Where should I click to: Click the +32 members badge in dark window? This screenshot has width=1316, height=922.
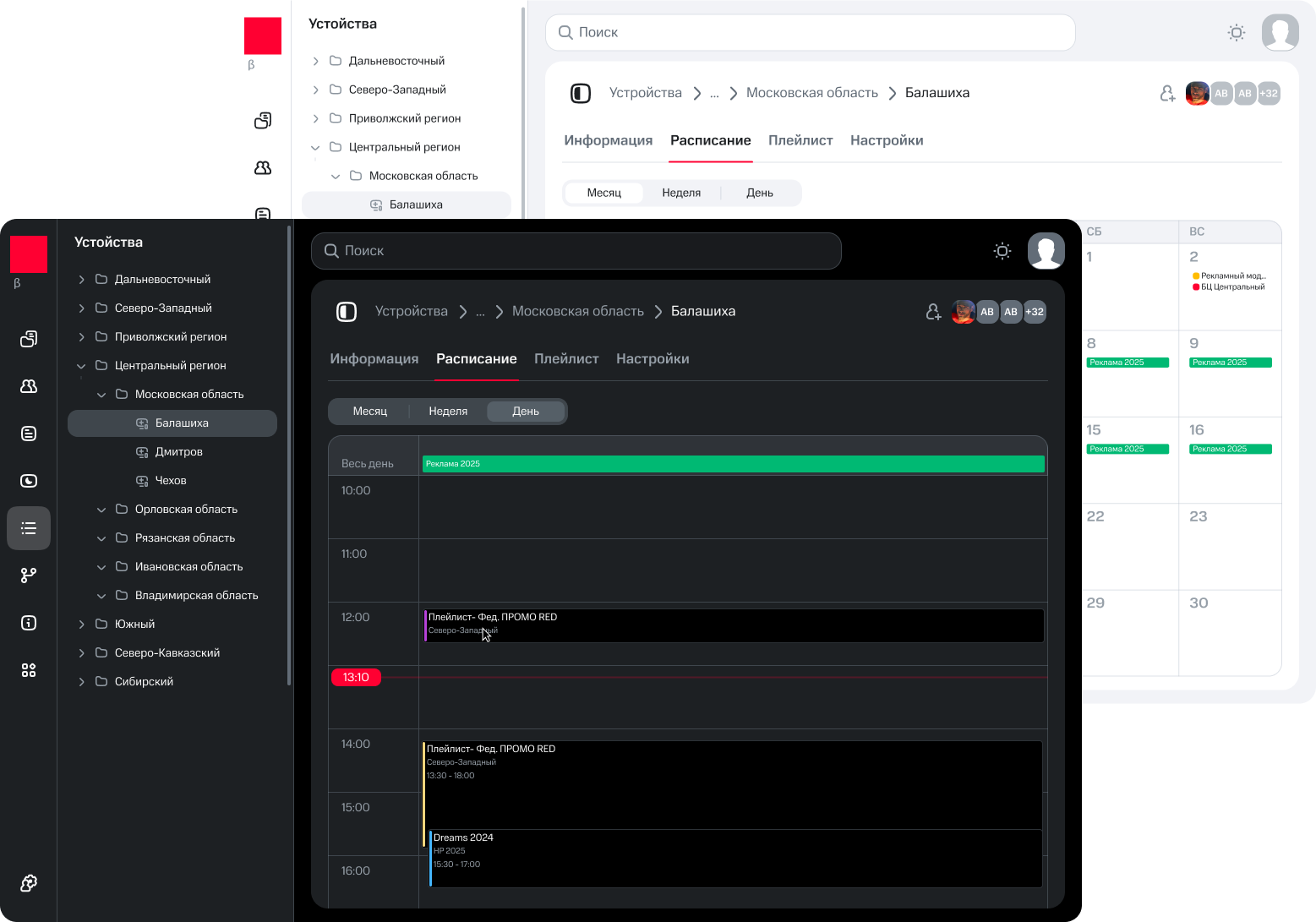(x=1035, y=312)
